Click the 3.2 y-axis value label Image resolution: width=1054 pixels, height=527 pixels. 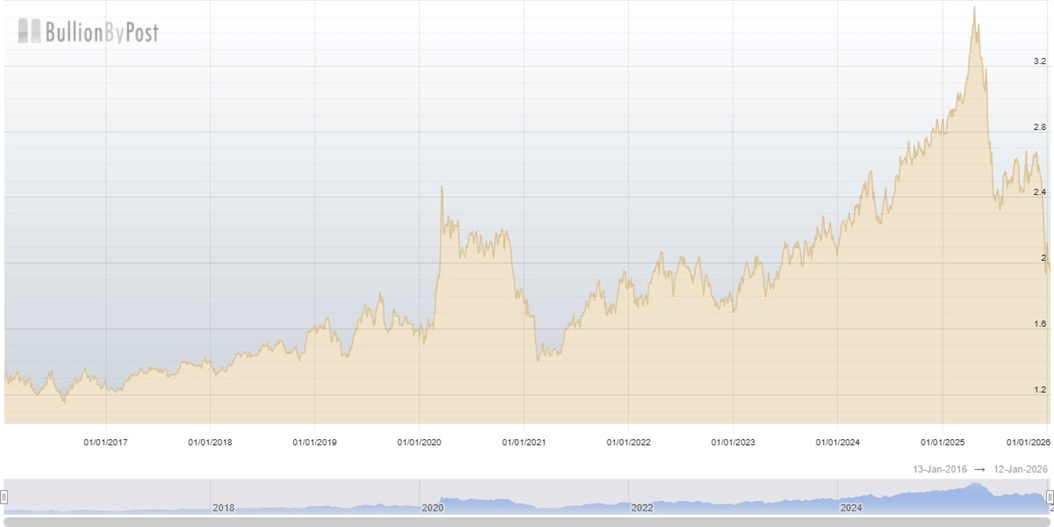[1039, 62]
